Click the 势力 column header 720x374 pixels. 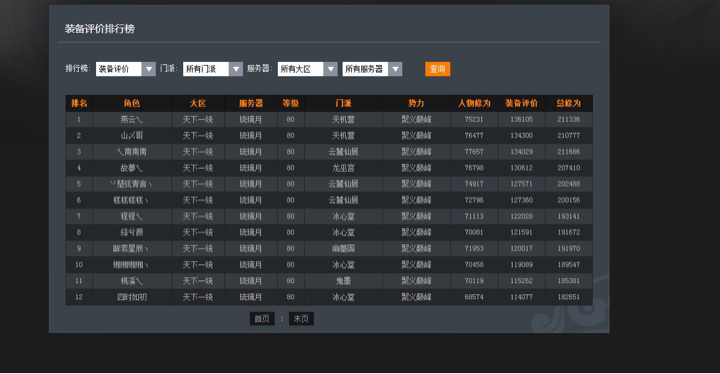[416, 103]
